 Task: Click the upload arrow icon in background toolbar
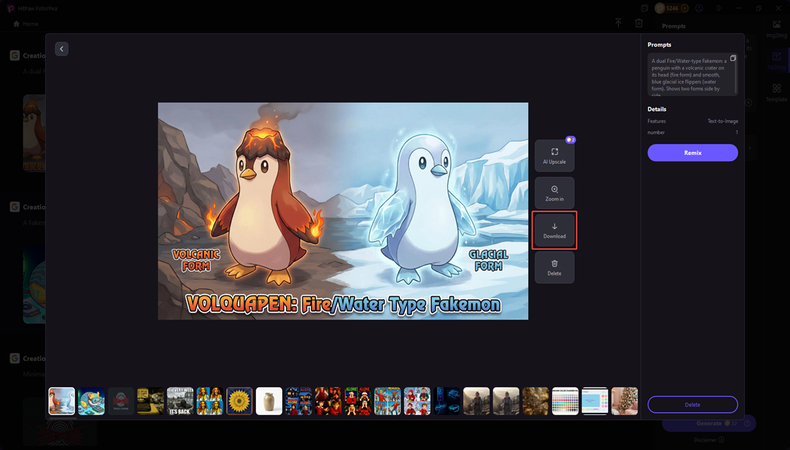[618, 23]
